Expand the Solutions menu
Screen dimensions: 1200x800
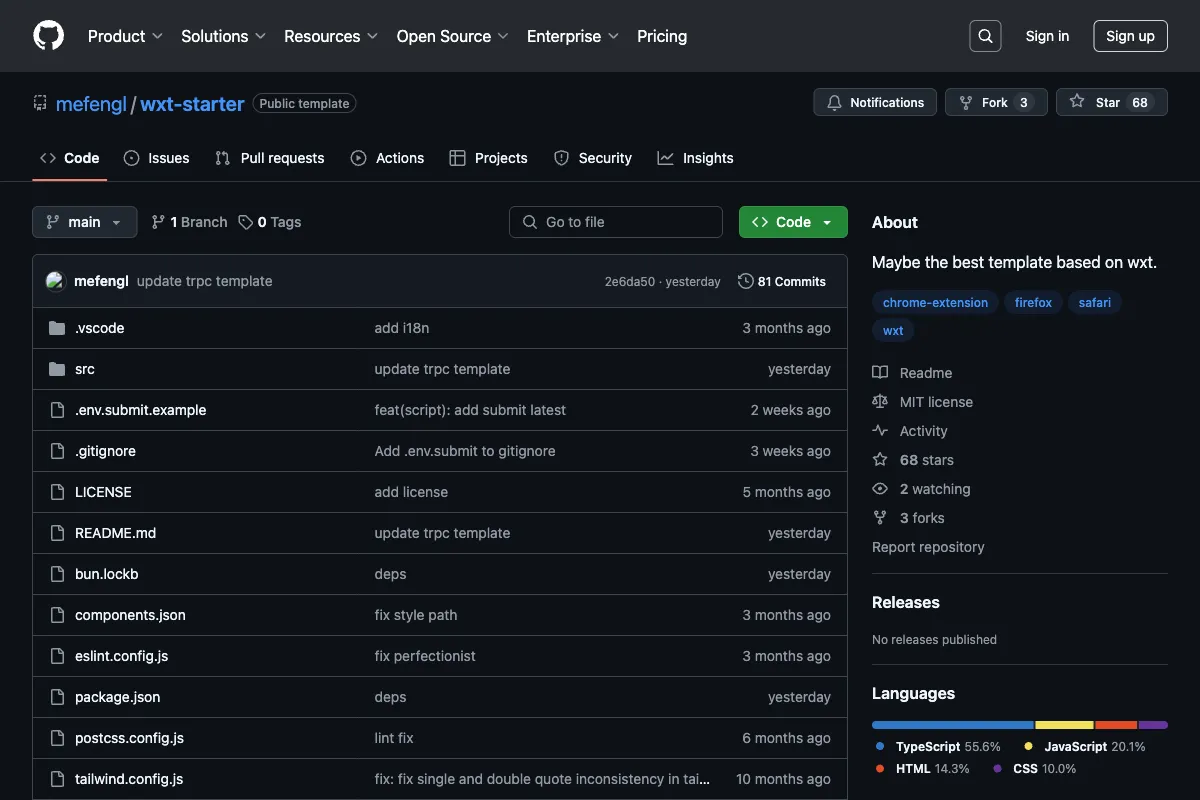223,36
